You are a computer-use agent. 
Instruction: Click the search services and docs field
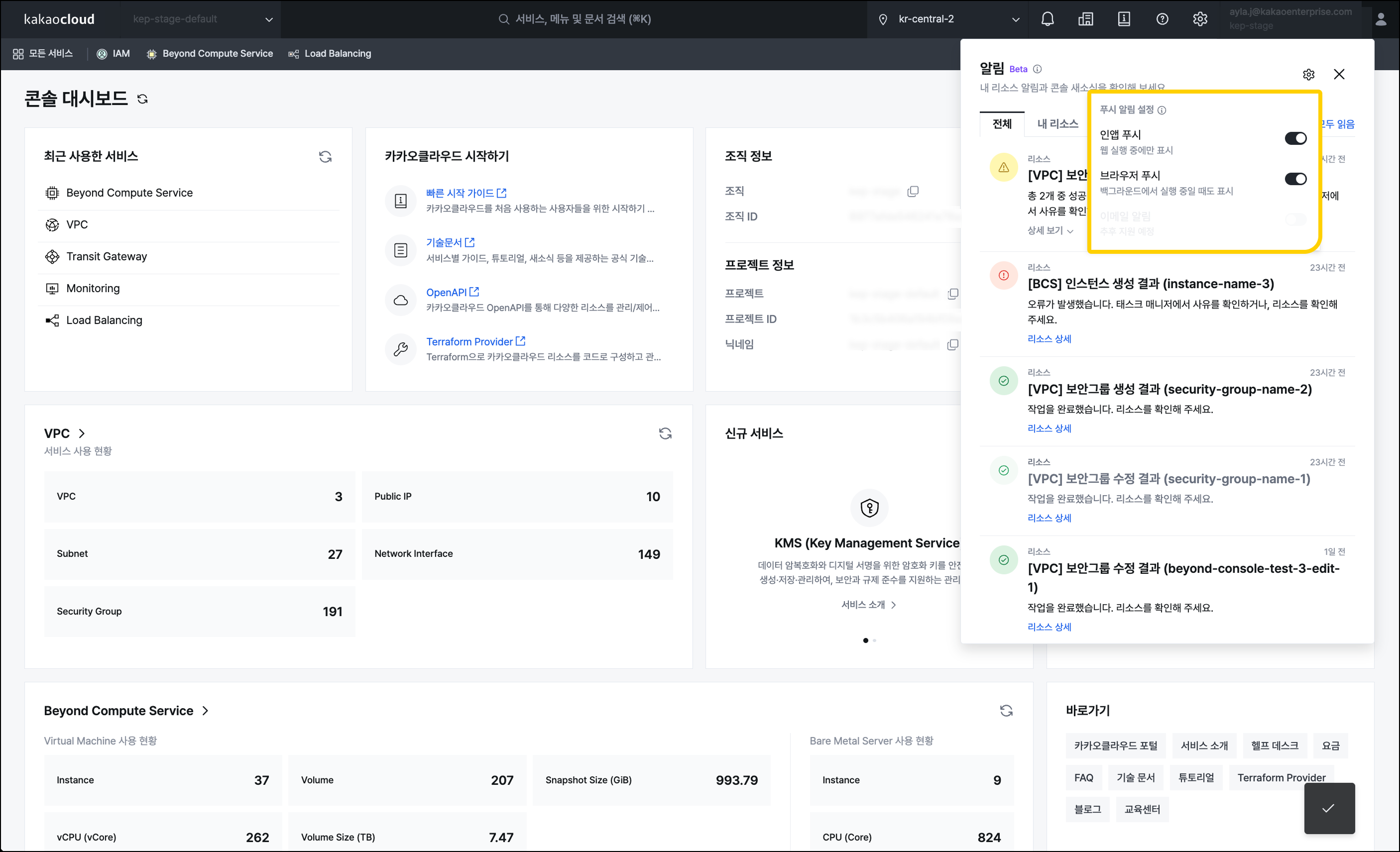pos(575,19)
